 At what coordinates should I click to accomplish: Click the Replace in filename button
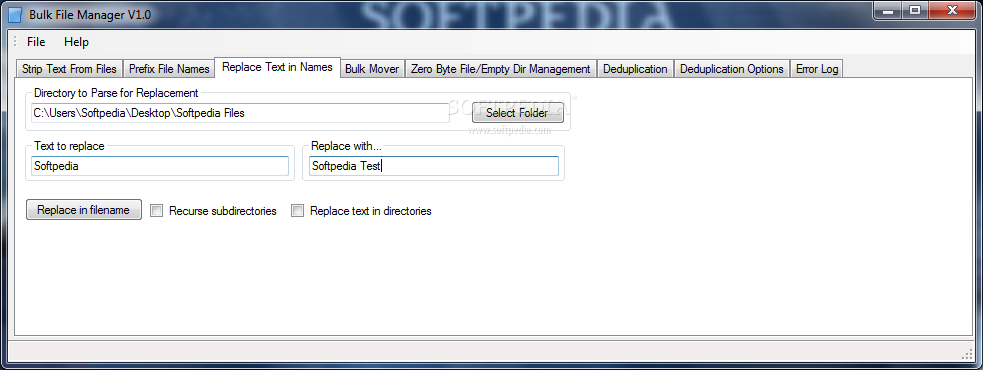83,210
